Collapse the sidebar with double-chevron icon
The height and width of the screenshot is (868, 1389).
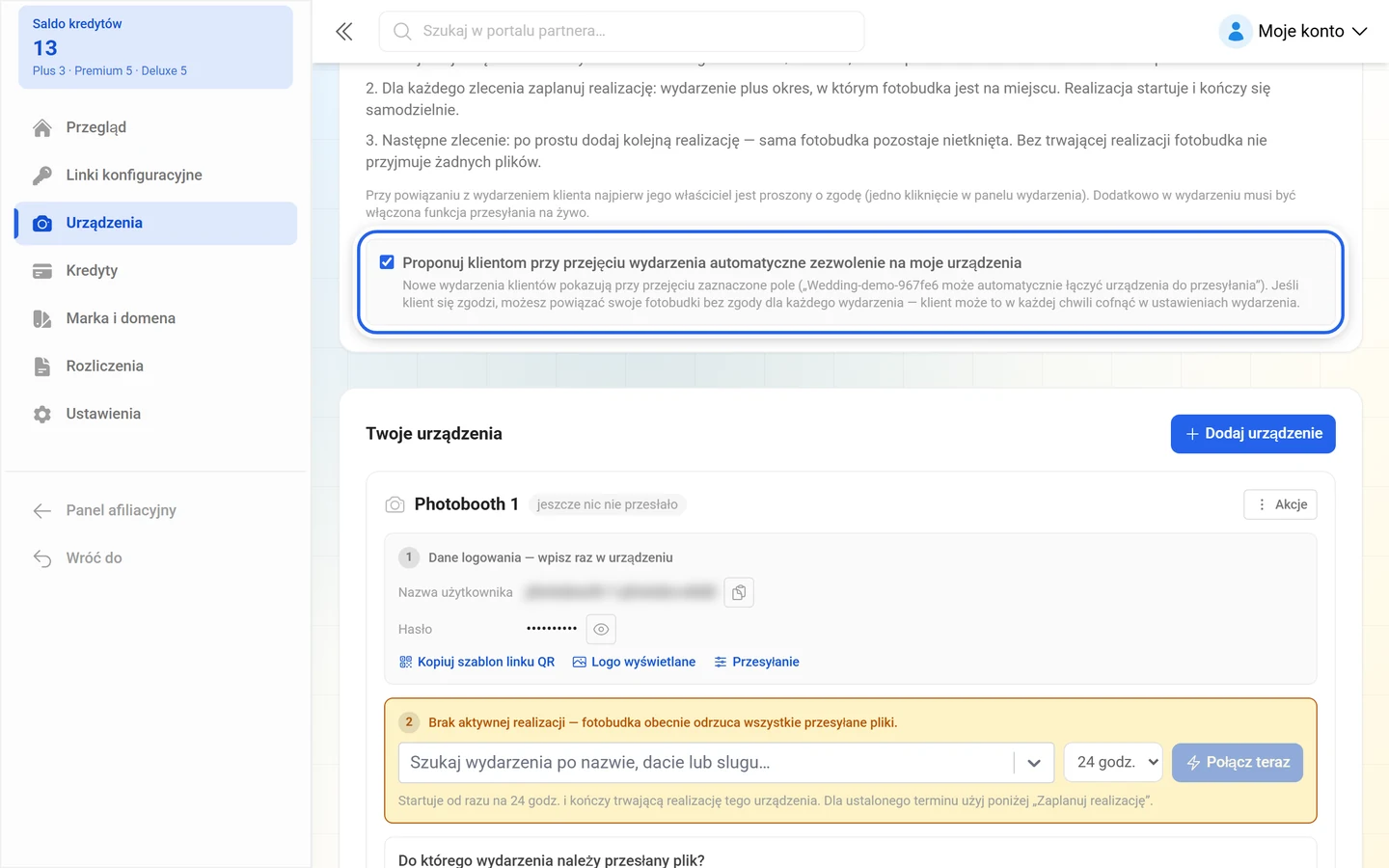click(x=344, y=31)
